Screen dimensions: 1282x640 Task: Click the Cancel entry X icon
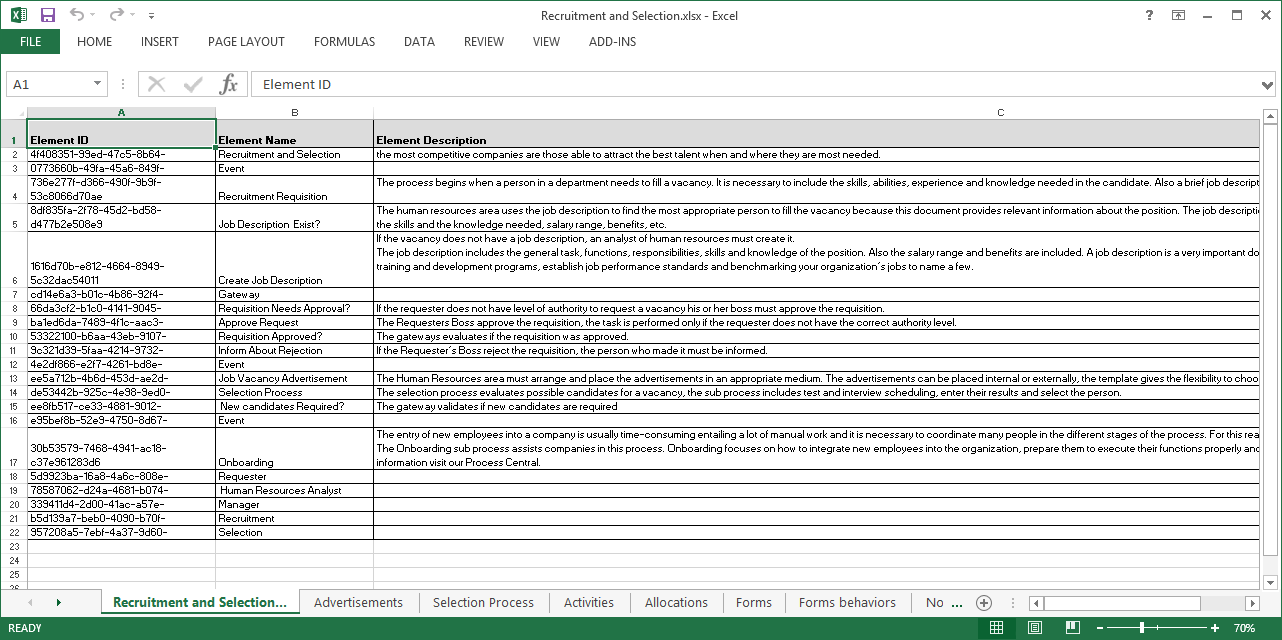157,85
